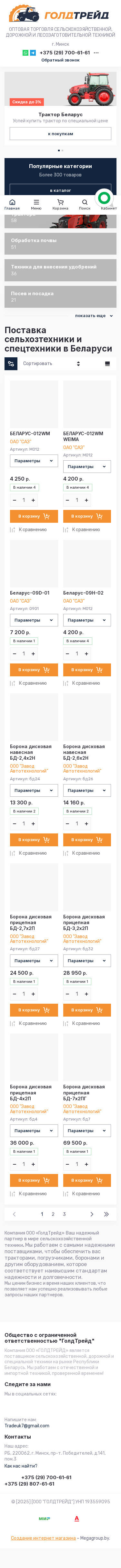Toggle К сравнению for Борона БД-2,4х2Н
Screen dimensions: 121x1568
tap(29, 853)
